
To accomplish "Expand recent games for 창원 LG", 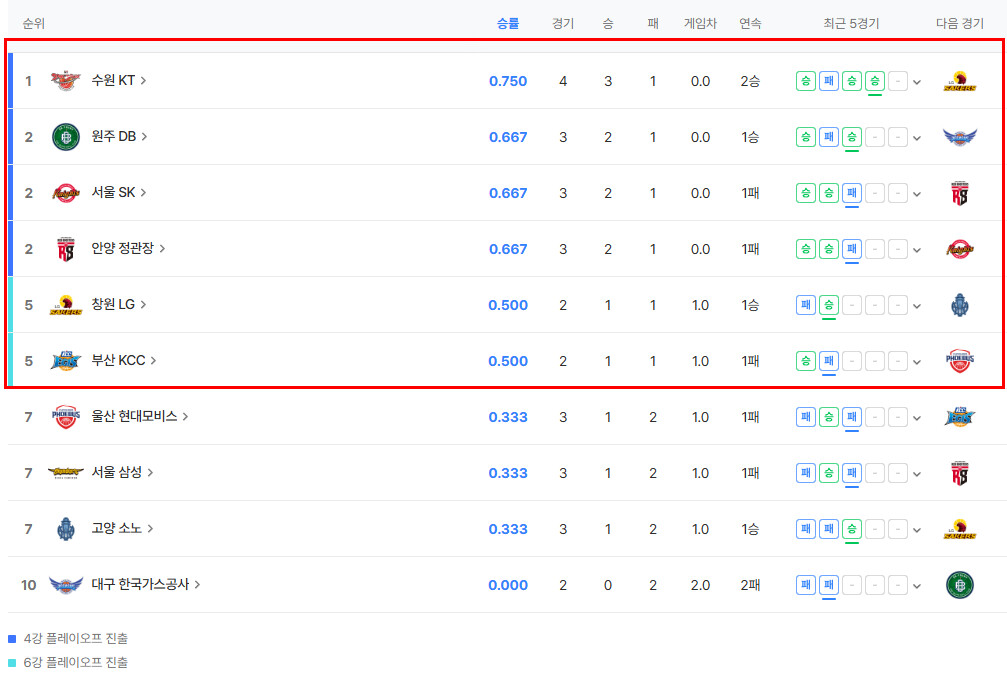I will pos(916,306).
